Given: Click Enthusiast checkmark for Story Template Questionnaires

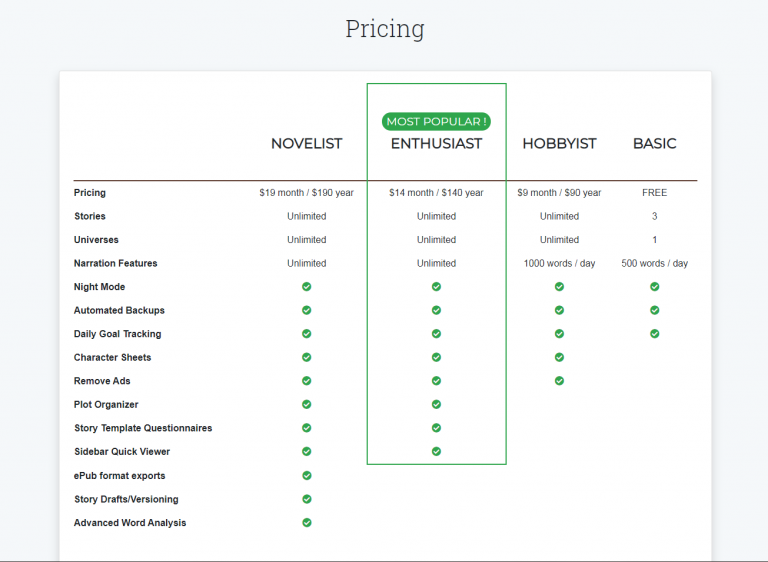Looking at the screenshot, I should pos(436,428).
